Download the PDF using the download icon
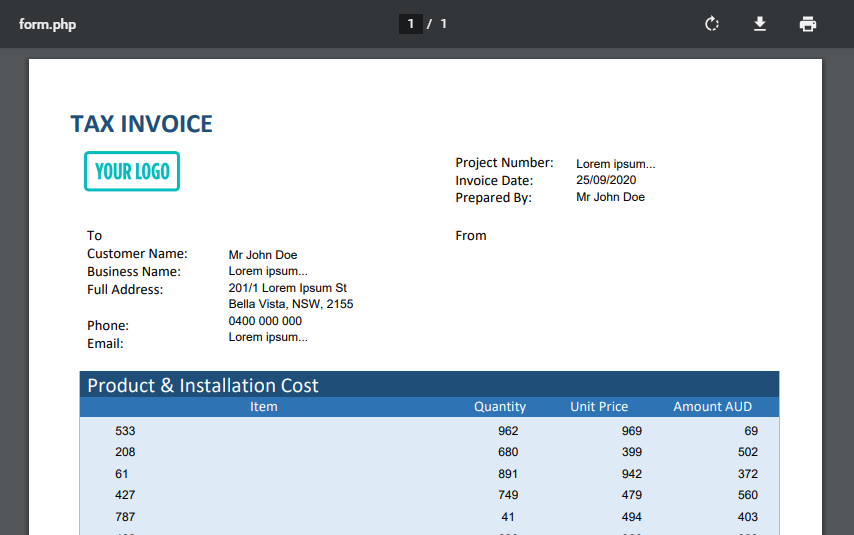The width and height of the screenshot is (854, 535). (760, 24)
